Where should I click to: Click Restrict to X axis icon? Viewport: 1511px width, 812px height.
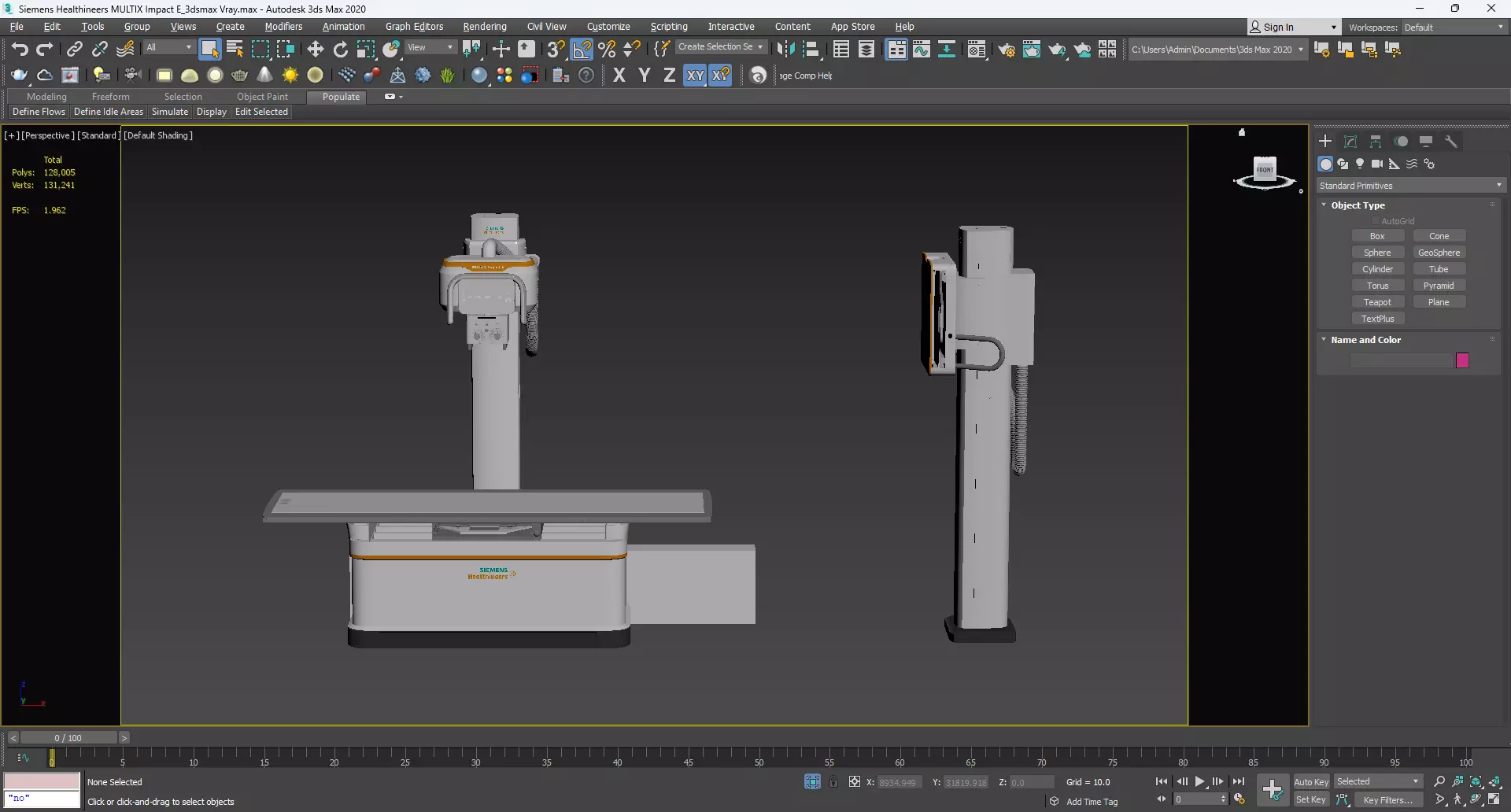click(619, 76)
